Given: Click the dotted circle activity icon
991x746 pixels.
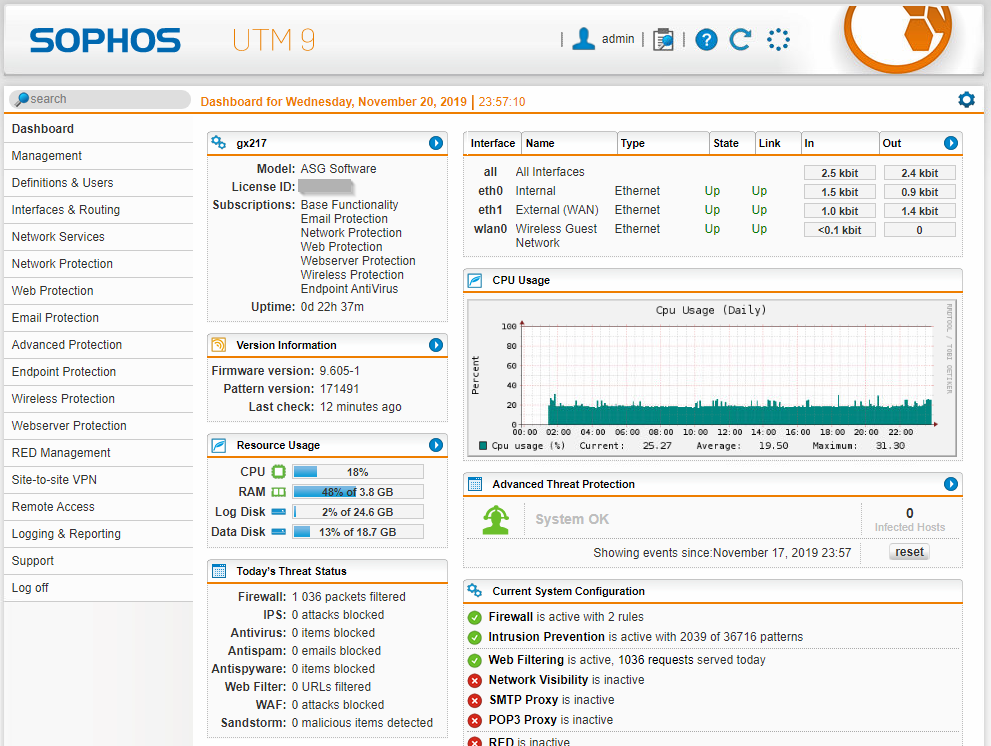Looking at the screenshot, I should (778, 40).
